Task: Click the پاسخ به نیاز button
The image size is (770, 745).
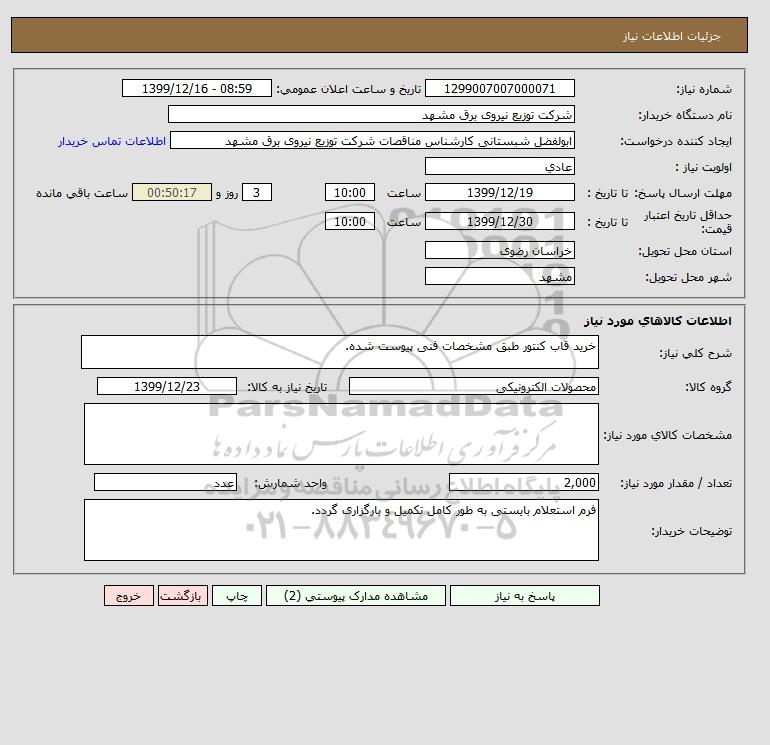Action: click(x=524, y=595)
